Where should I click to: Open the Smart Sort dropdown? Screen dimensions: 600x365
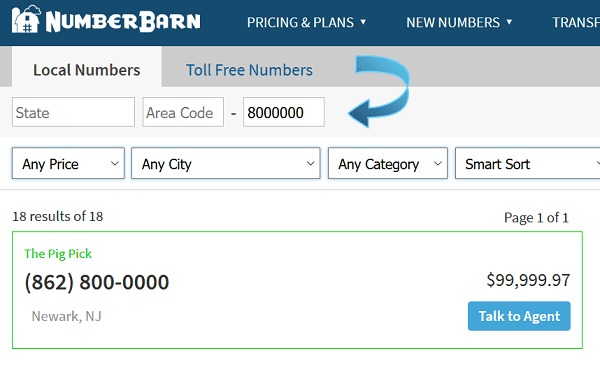click(x=527, y=163)
